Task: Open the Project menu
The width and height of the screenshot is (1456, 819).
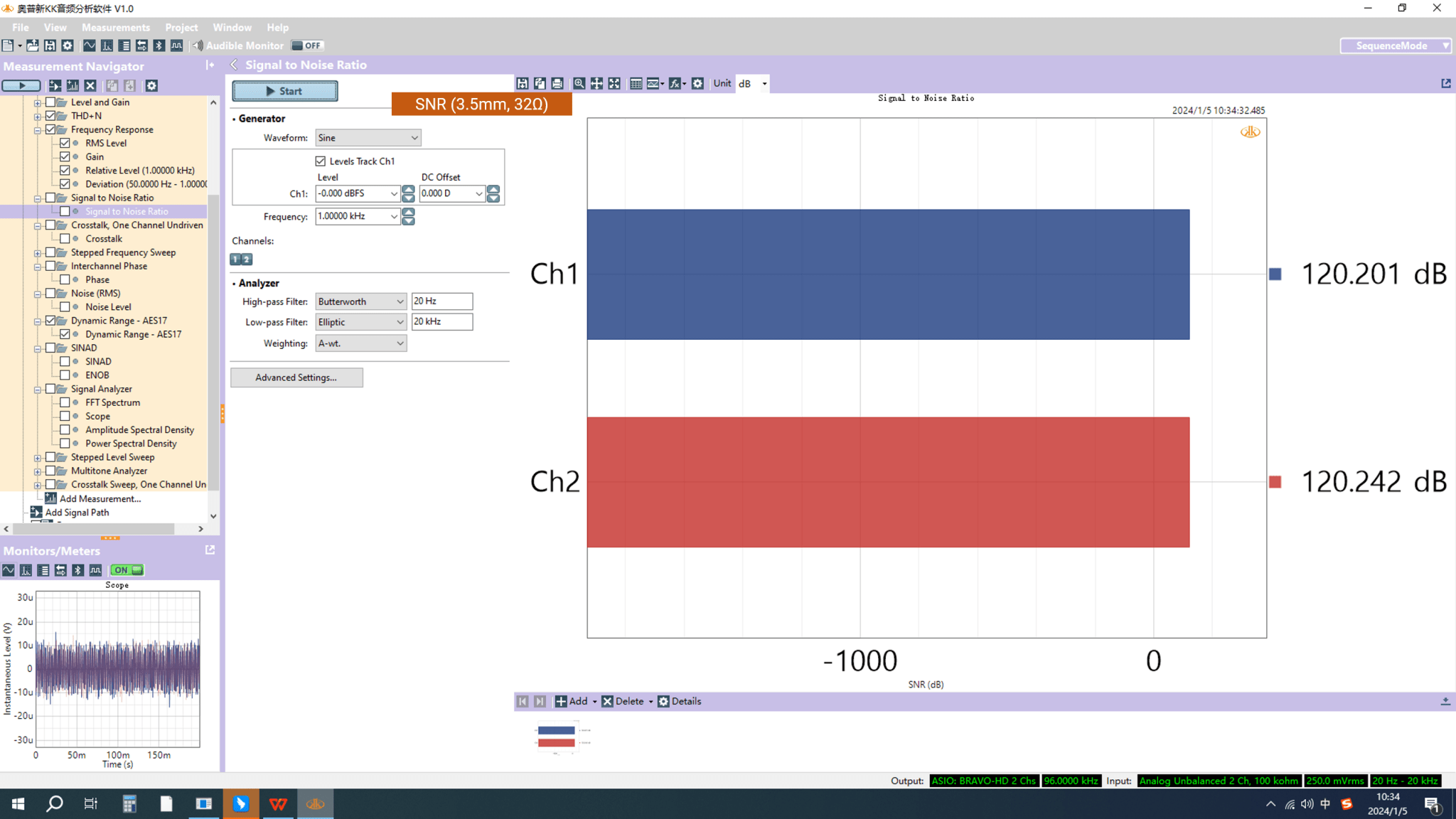Action: tap(181, 28)
